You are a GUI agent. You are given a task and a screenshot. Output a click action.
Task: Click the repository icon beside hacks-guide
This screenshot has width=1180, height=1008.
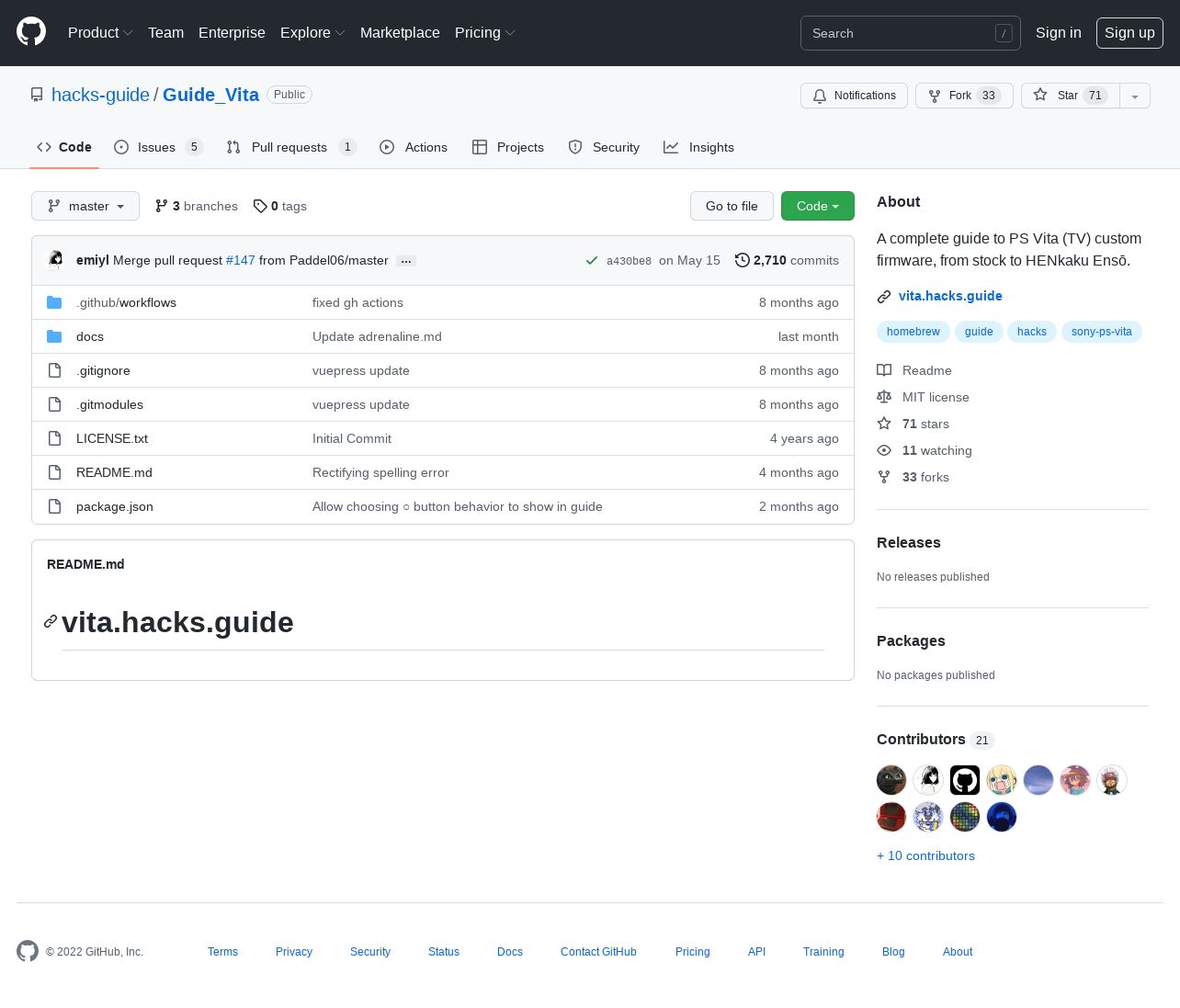point(37,95)
